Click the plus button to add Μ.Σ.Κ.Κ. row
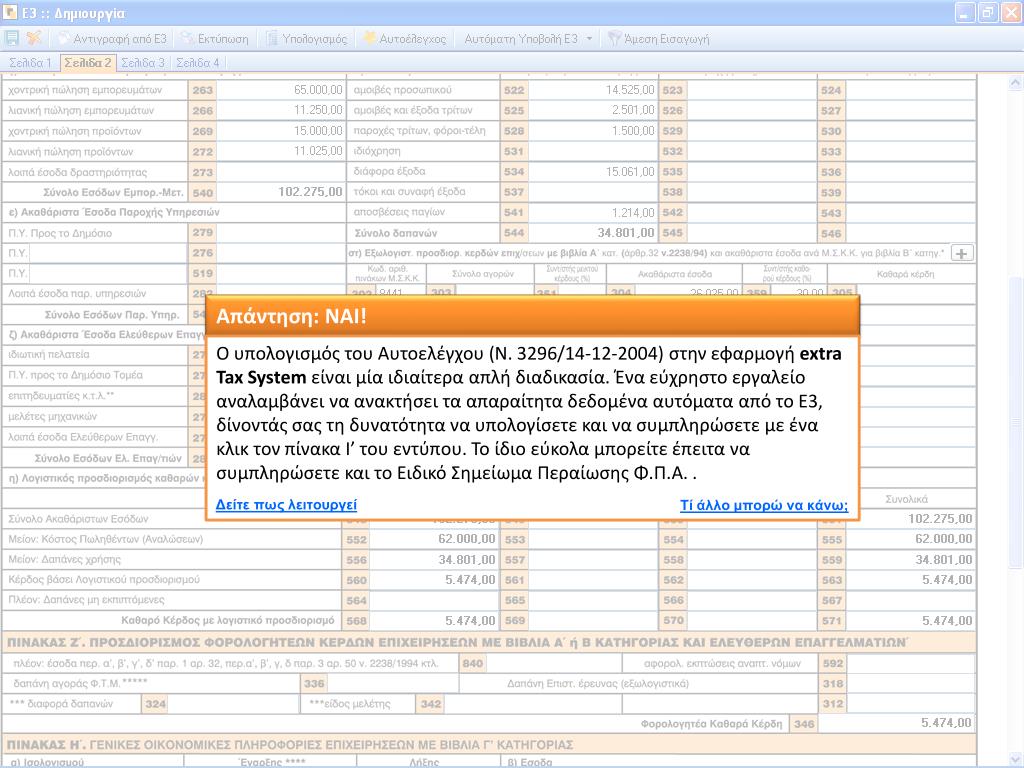Screen dimensions: 1024x768 click(961, 253)
